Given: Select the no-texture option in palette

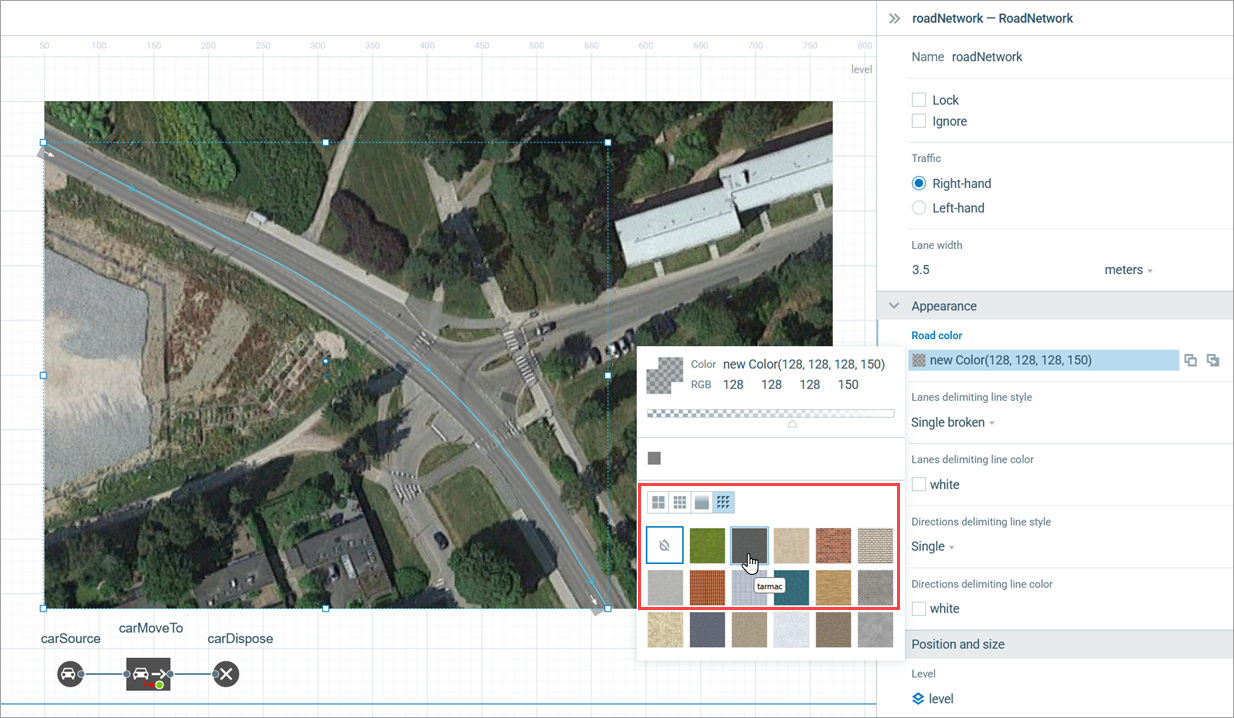Looking at the screenshot, I should pos(664,545).
